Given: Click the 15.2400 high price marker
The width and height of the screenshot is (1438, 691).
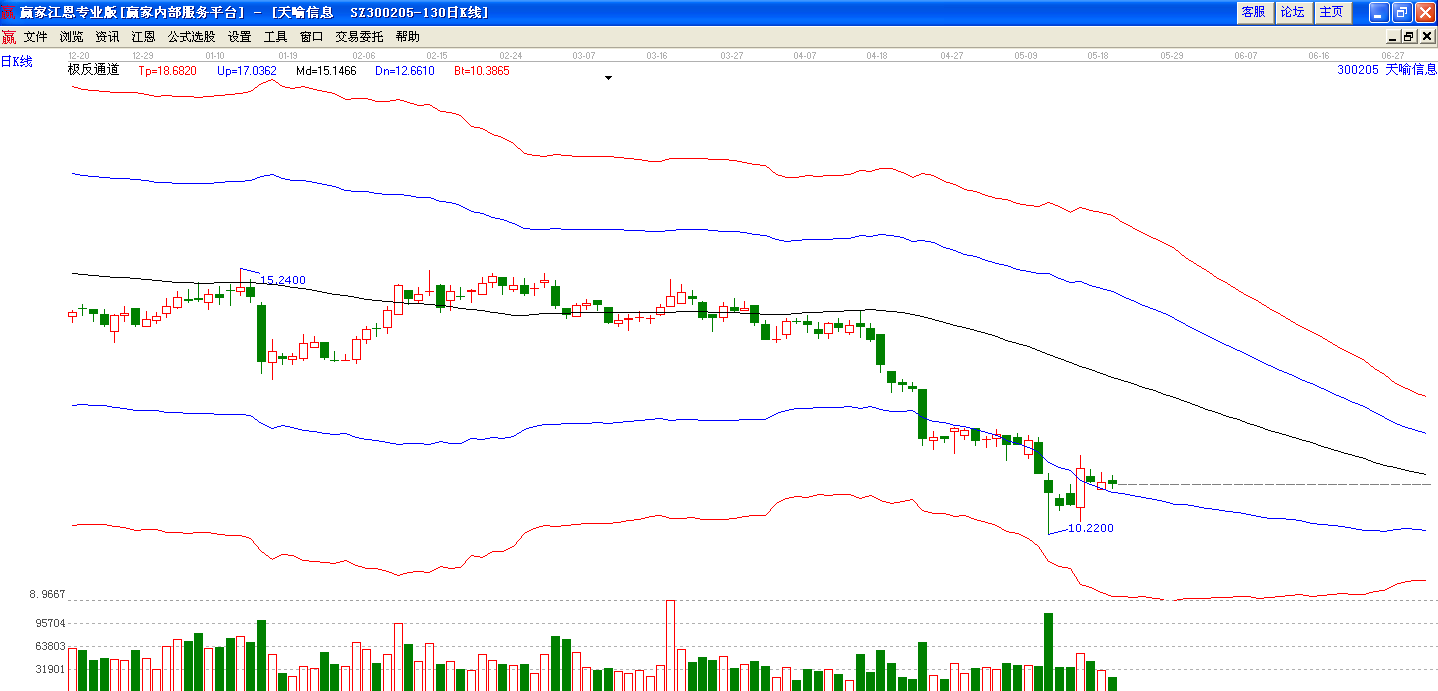Looking at the screenshot, I should point(283,280).
